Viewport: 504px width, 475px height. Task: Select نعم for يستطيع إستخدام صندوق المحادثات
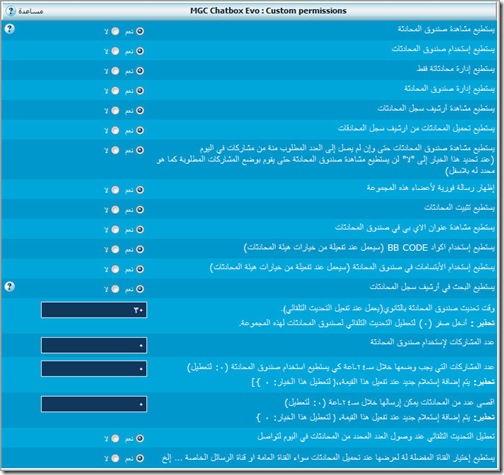click(x=140, y=51)
